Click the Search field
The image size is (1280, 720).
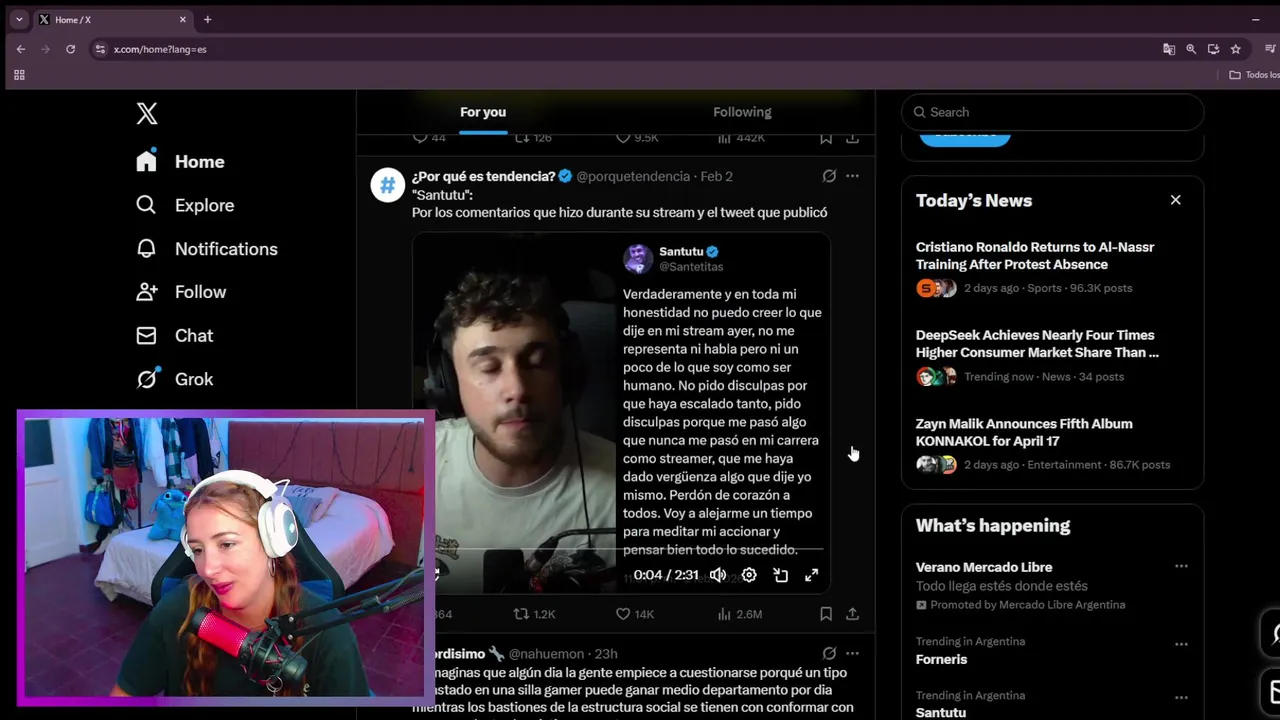point(1052,112)
